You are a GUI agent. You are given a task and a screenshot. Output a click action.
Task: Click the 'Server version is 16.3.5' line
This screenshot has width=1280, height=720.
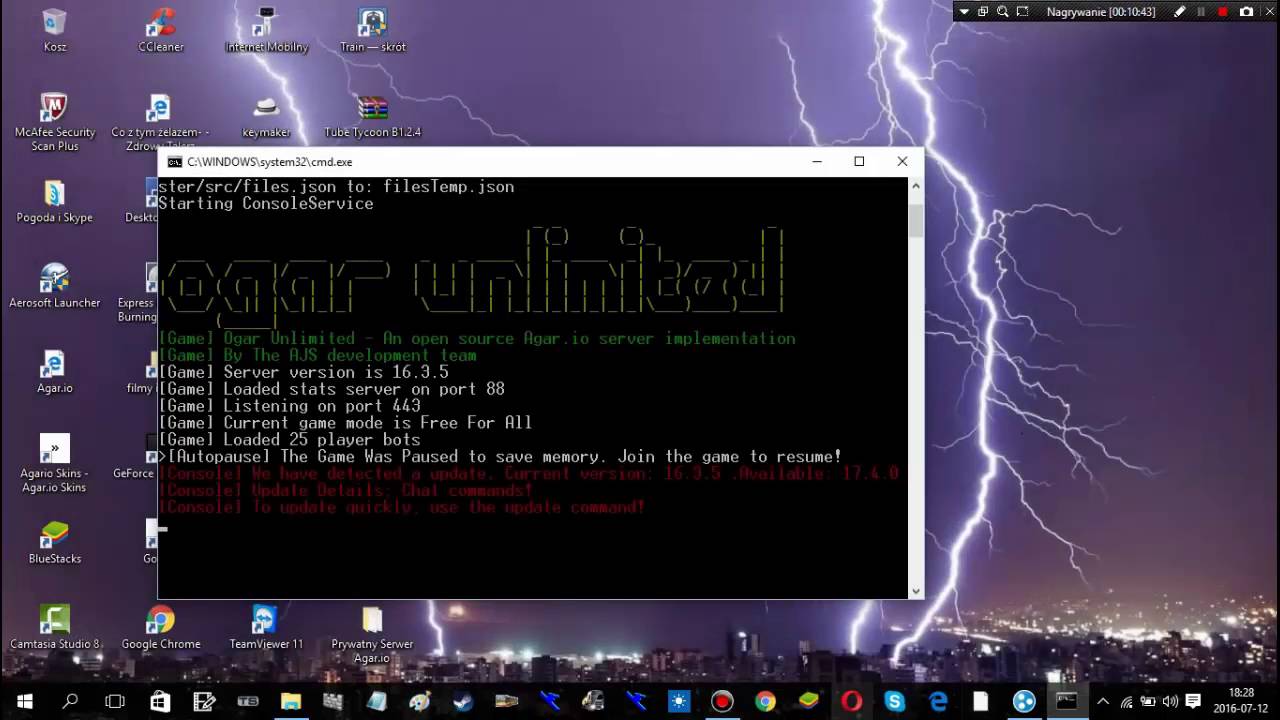tap(304, 372)
